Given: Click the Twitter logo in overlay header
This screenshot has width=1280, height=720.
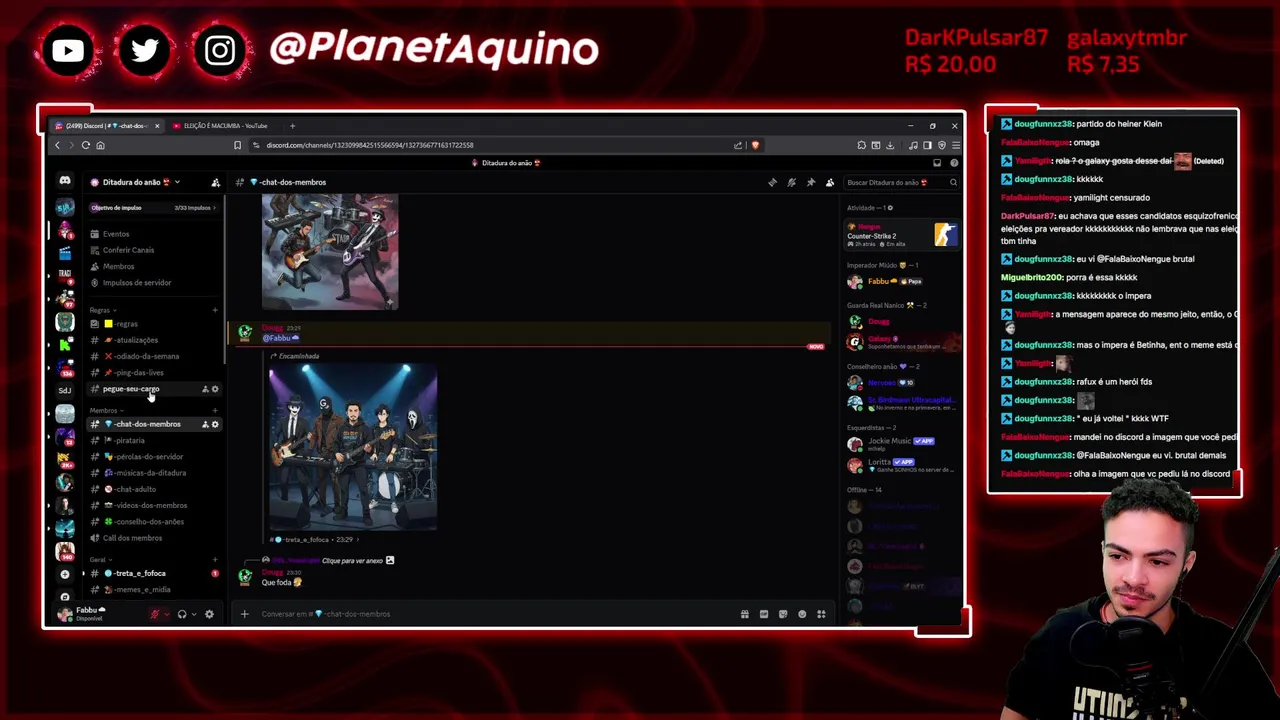Looking at the screenshot, I should click(144, 50).
